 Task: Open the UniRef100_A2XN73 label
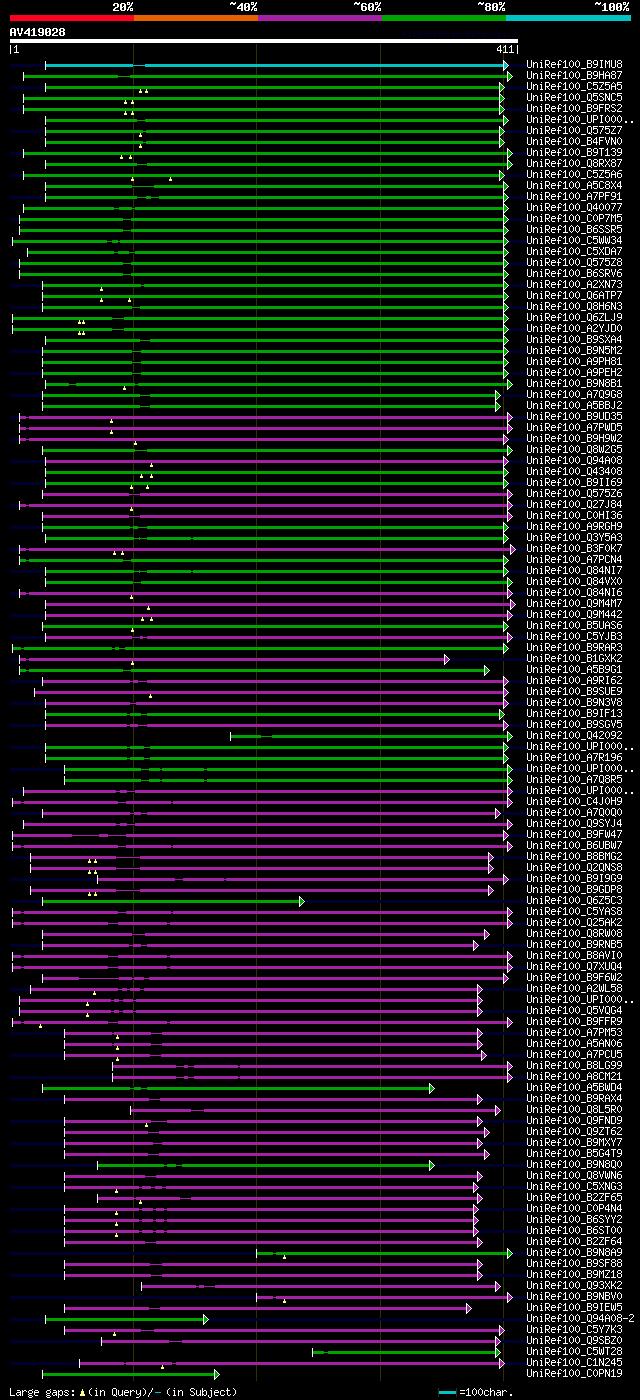(x=574, y=284)
